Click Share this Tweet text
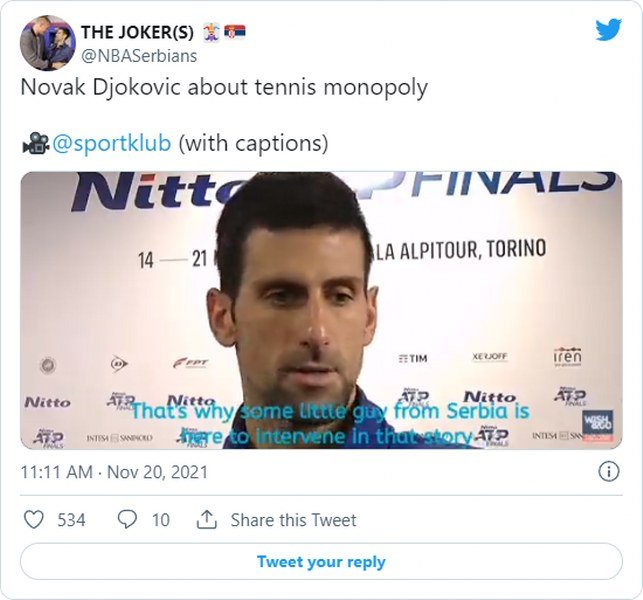The image size is (643, 600). 293,520
